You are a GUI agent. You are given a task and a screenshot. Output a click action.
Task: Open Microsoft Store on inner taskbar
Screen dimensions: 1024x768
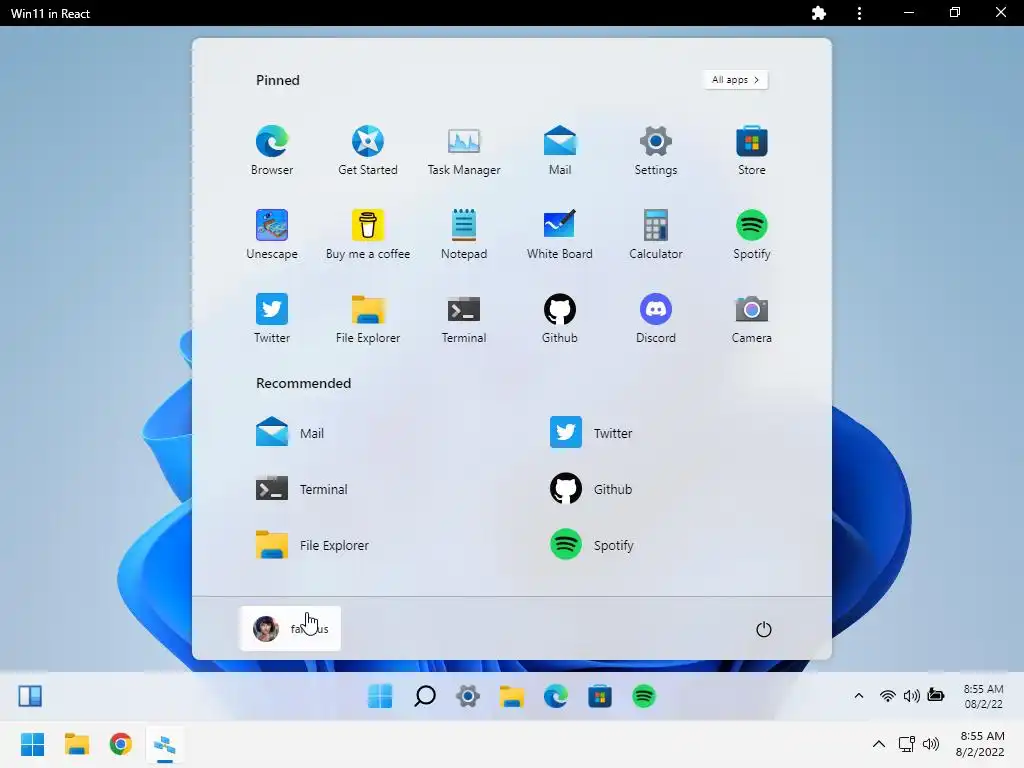600,696
